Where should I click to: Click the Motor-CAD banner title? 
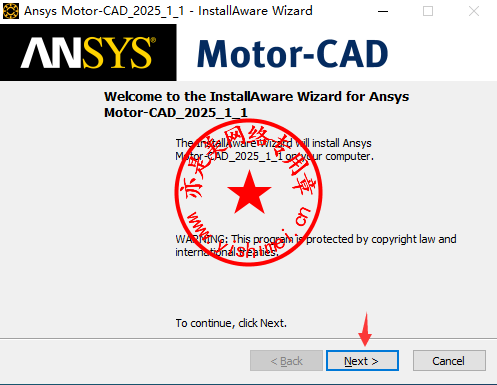293,54
